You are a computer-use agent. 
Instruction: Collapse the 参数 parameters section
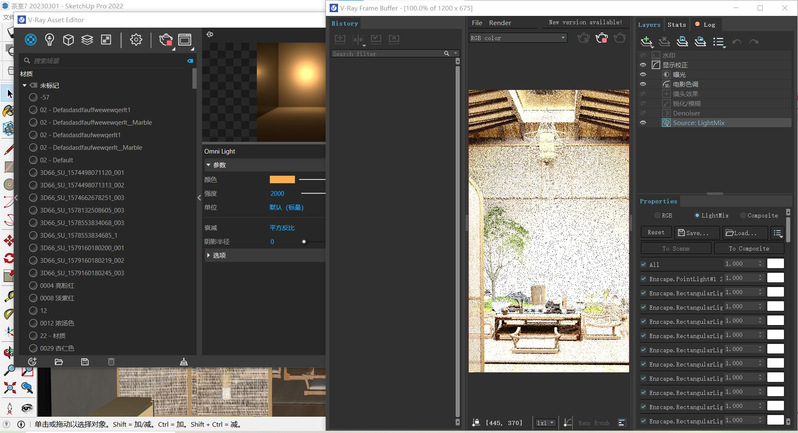tap(209, 165)
